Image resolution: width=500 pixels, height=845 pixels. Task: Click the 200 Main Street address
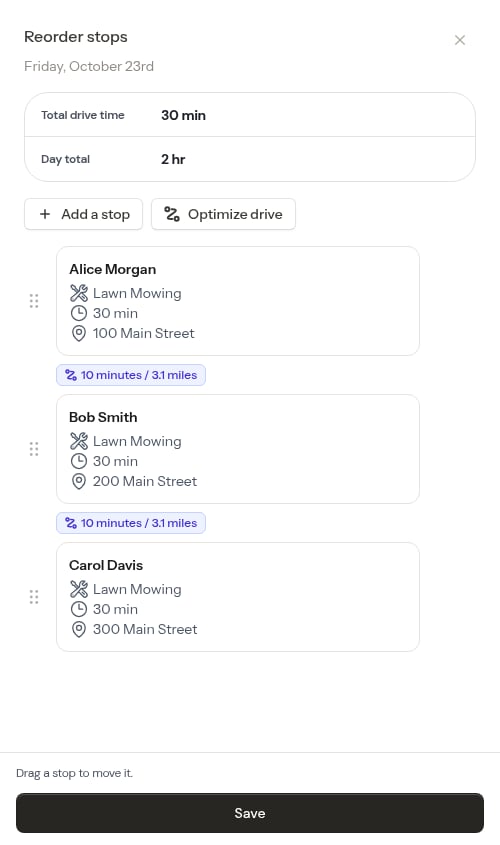click(145, 481)
